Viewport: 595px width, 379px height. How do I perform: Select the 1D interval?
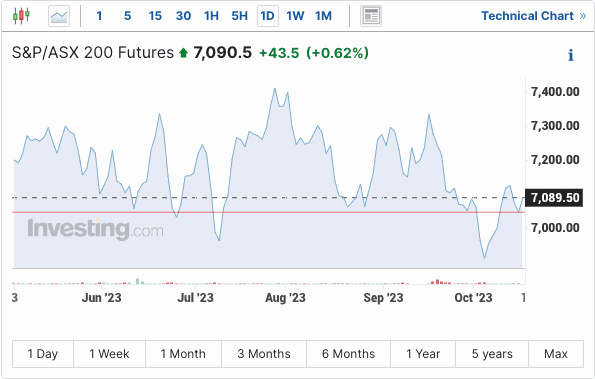click(268, 16)
